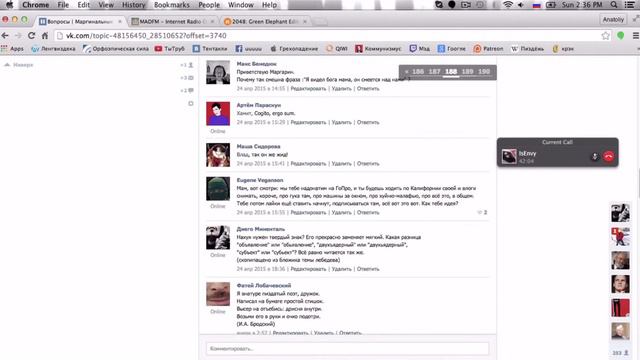
Task: Like Eugene Veganson's comment via heart counter
Action: 482,212
